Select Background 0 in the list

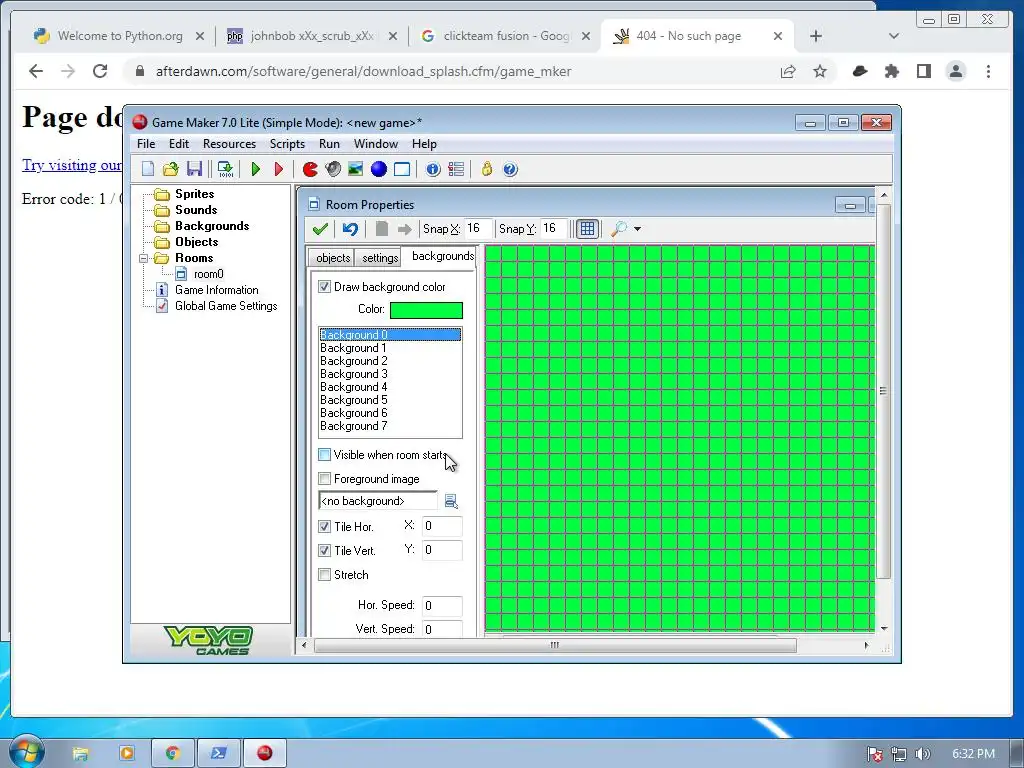390,335
